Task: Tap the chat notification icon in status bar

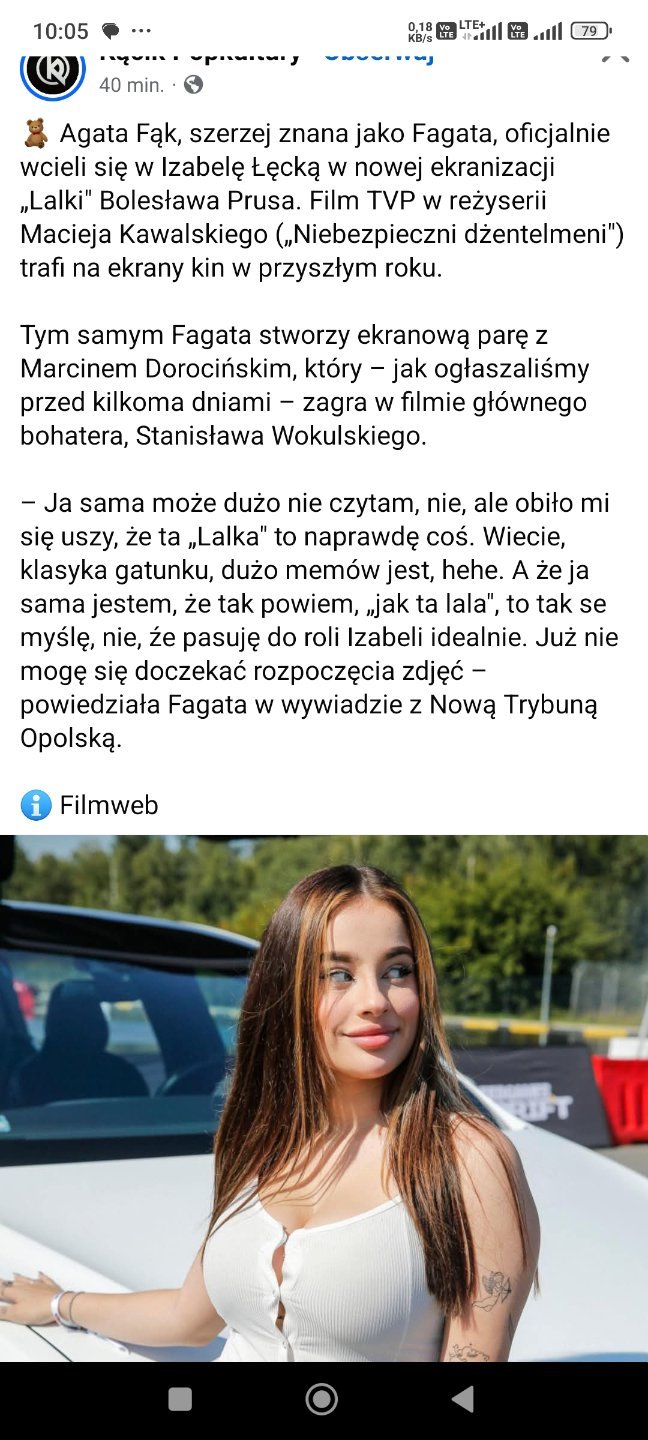Action: click(x=111, y=31)
